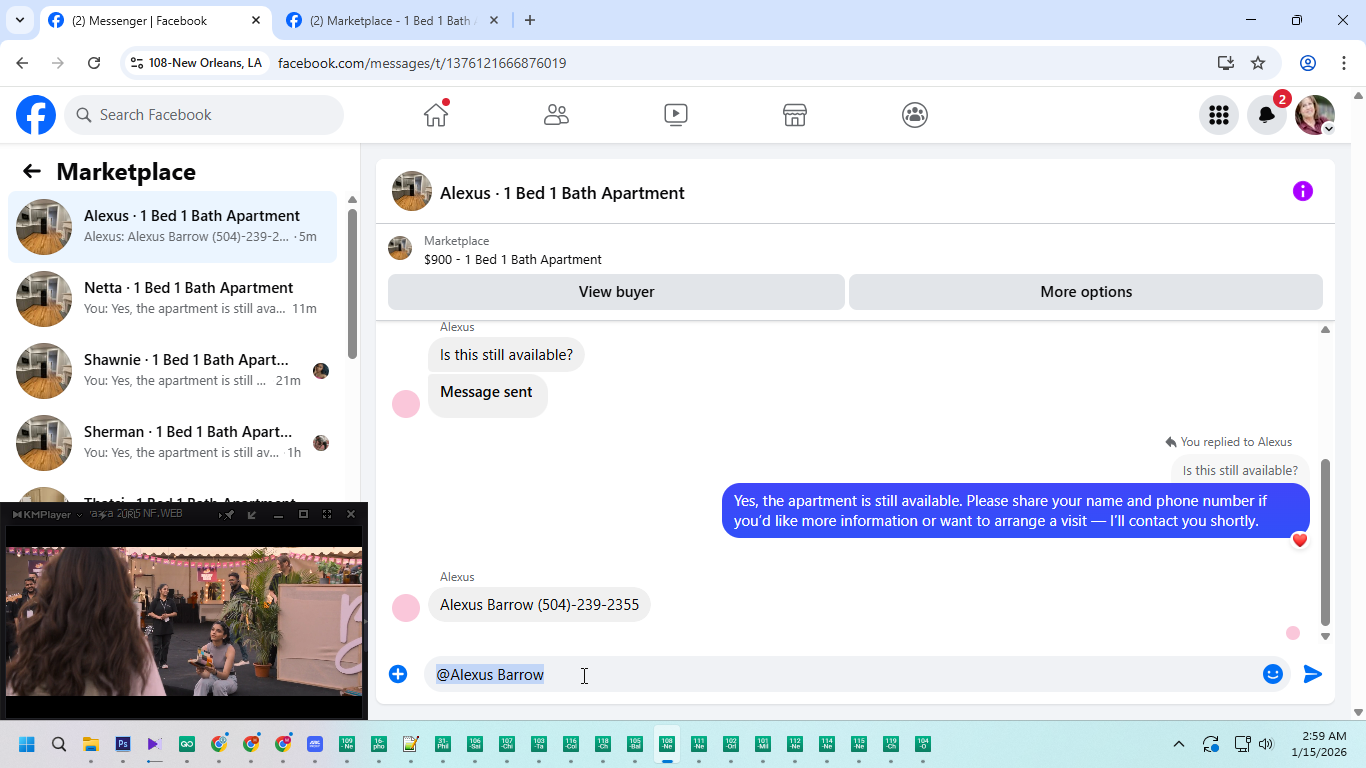Open the volume control in system tray
1366x768 pixels.
pyautogui.click(x=1266, y=744)
